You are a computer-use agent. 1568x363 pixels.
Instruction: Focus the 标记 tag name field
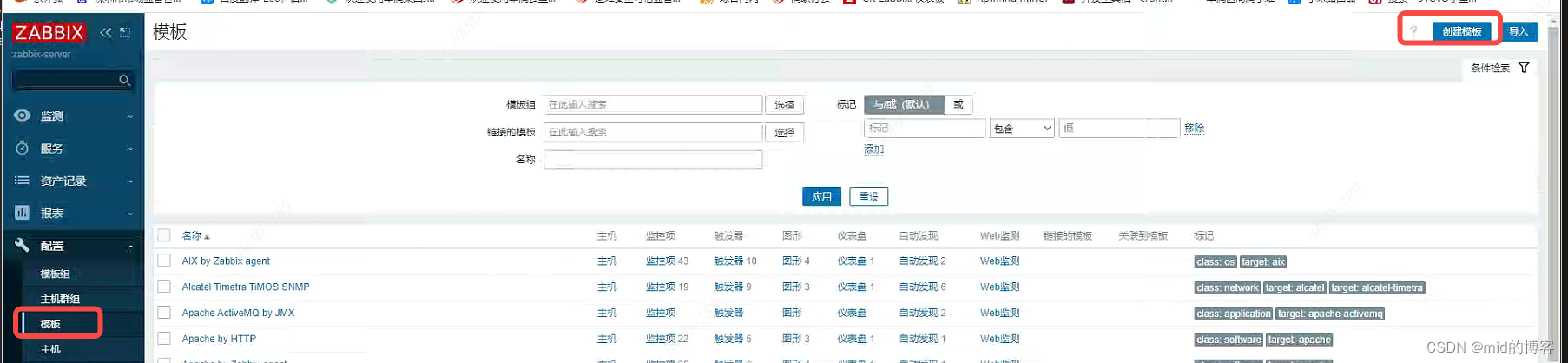point(925,128)
